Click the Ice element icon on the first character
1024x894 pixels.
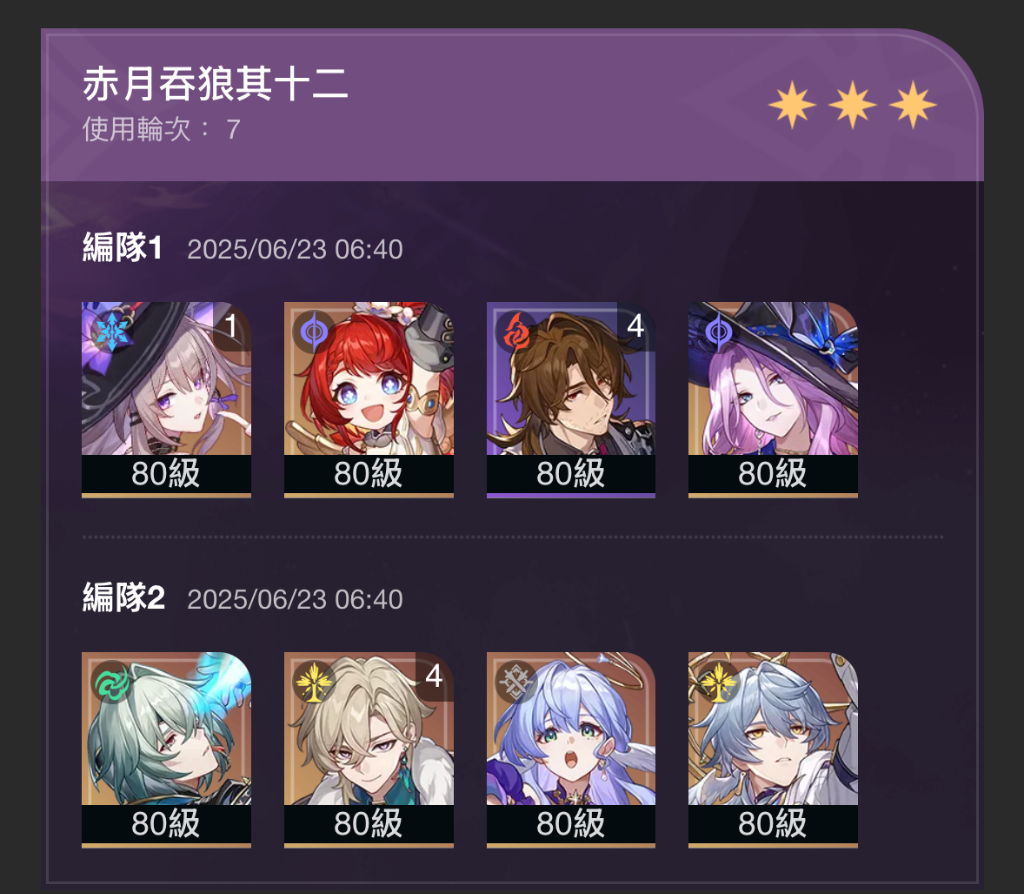112,332
